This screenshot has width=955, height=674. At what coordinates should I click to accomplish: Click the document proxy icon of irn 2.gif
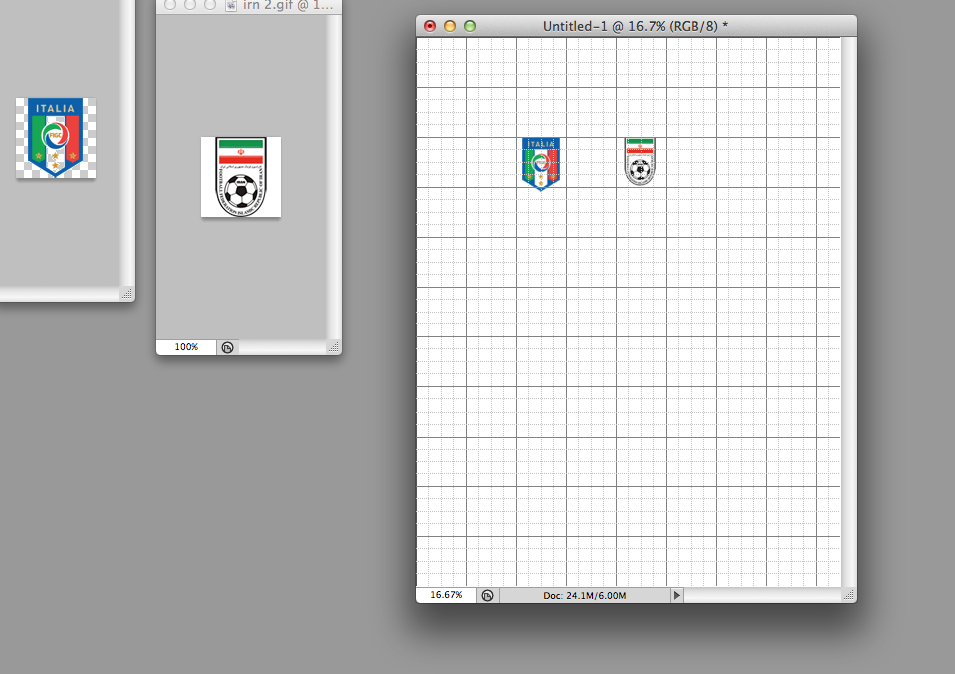coord(231,5)
